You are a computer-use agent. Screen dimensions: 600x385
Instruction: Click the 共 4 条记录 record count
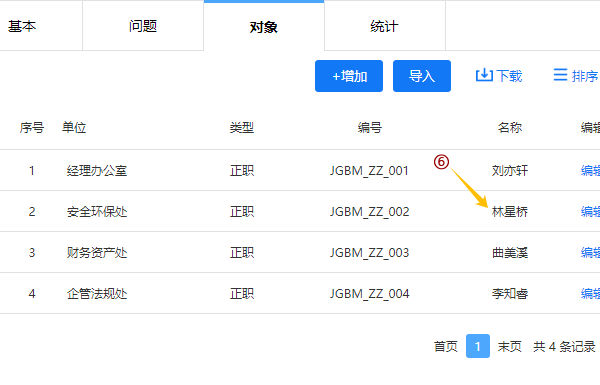tap(564, 346)
